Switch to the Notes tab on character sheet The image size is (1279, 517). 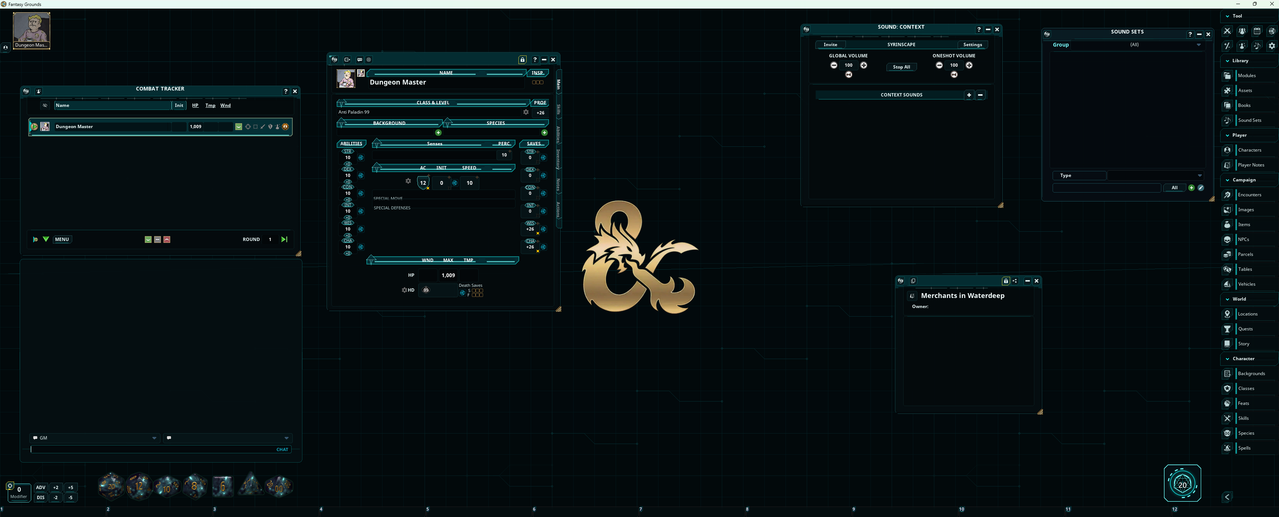click(558, 185)
